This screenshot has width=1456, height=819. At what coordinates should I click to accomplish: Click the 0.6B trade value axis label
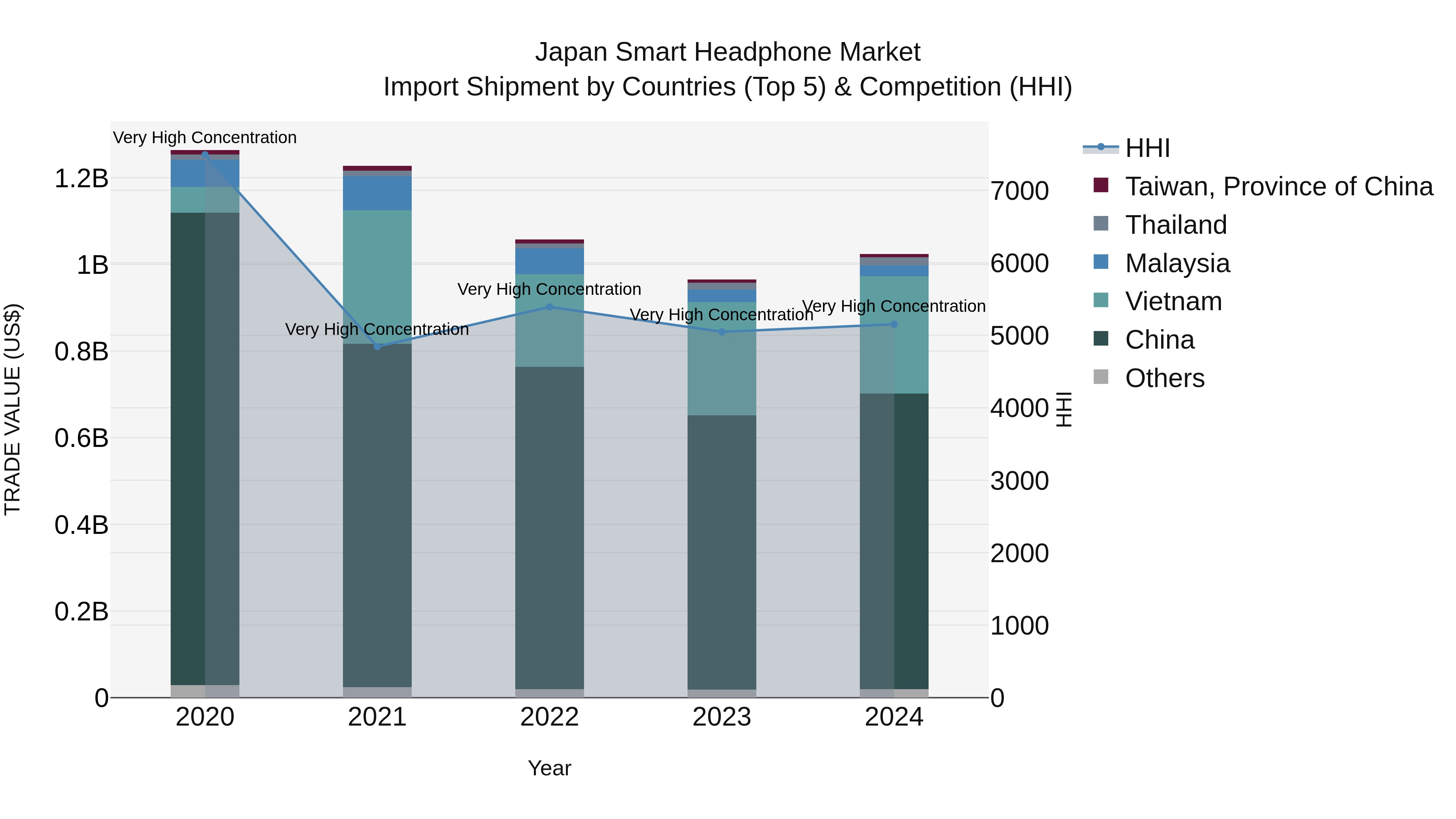[81, 438]
